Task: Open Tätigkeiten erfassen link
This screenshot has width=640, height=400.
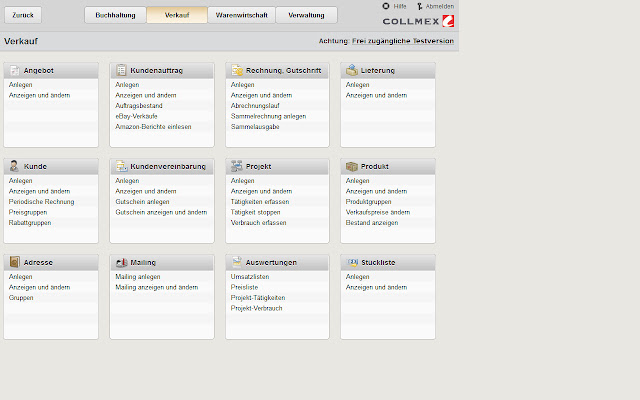Action: coord(260,202)
